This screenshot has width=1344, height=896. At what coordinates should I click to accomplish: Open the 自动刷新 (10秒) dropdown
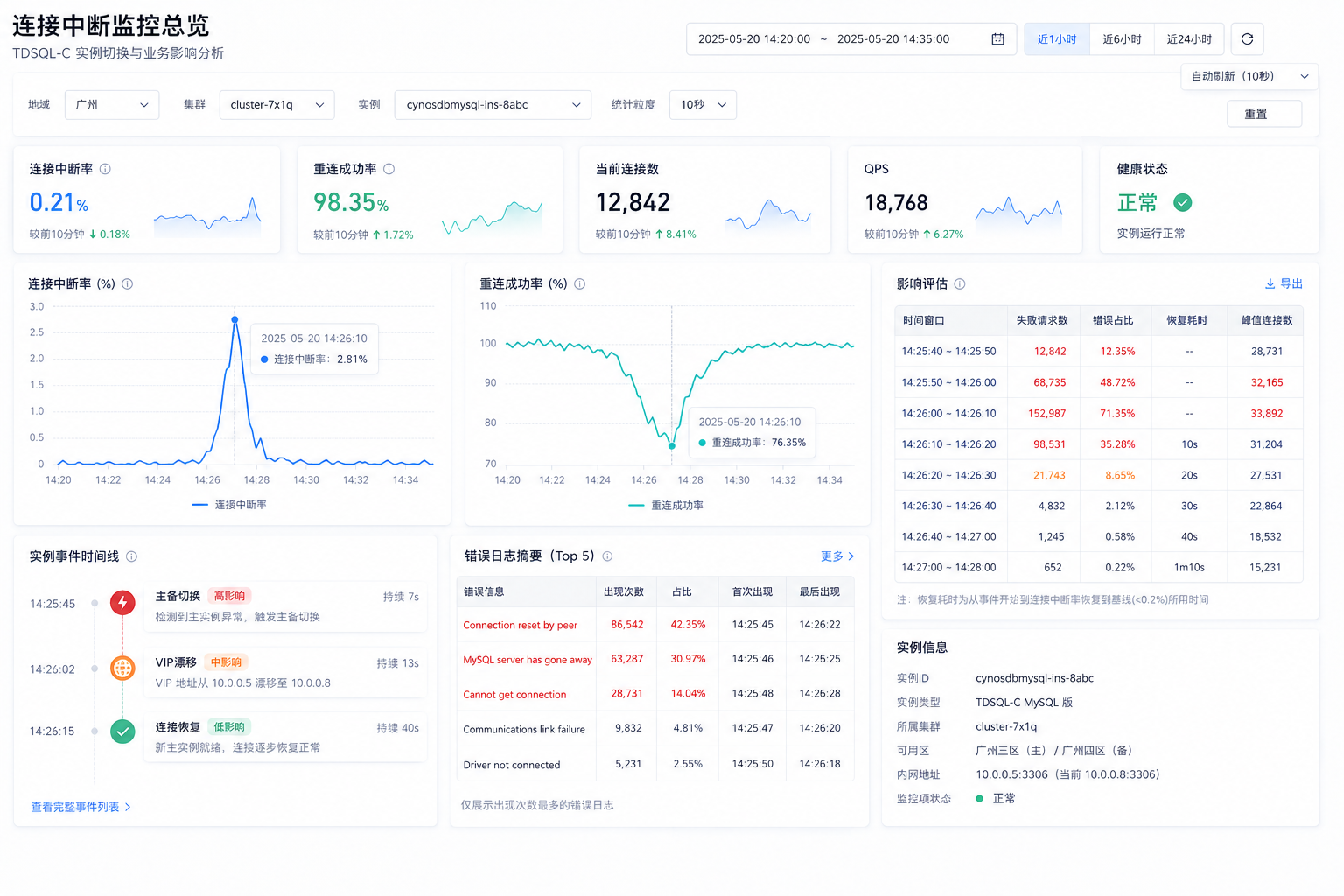coord(1249,77)
